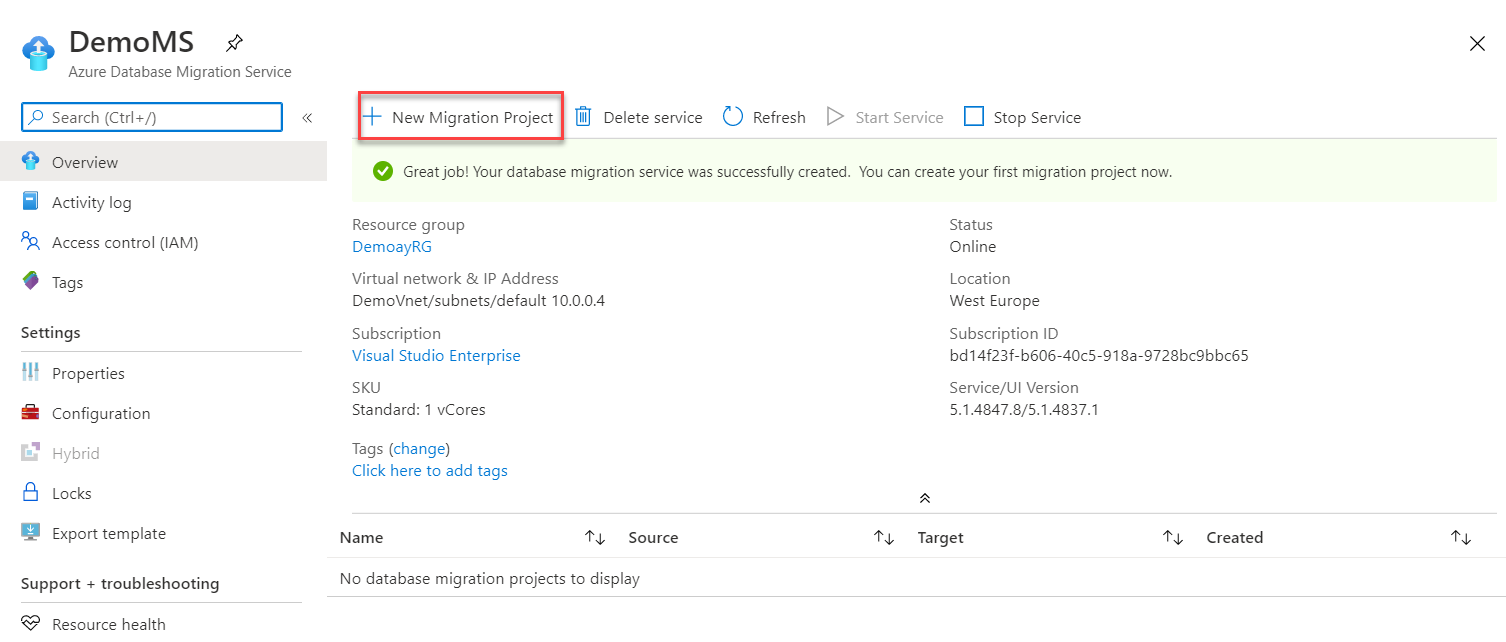Image resolution: width=1506 pixels, height=642 pixels.
Task: Click here to add tags link
Action: [430, 471]
